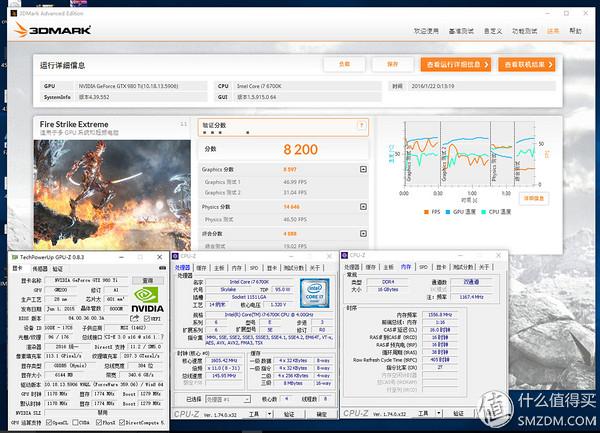
Task: Expand the combined score (综合分数) section
Action: click(x=364, y=233)
